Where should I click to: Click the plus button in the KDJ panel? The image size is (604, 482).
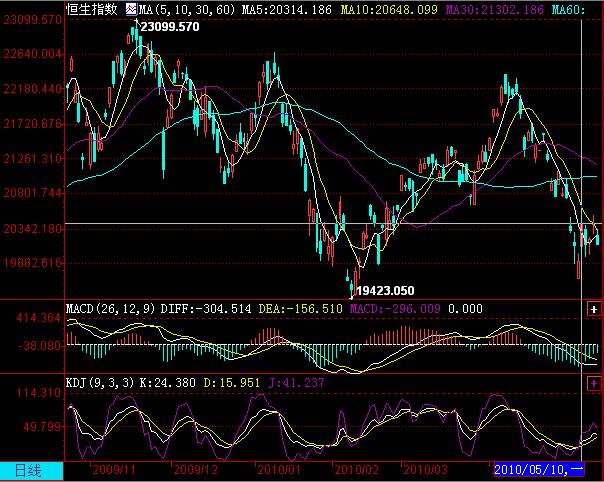tap(594, 383)
